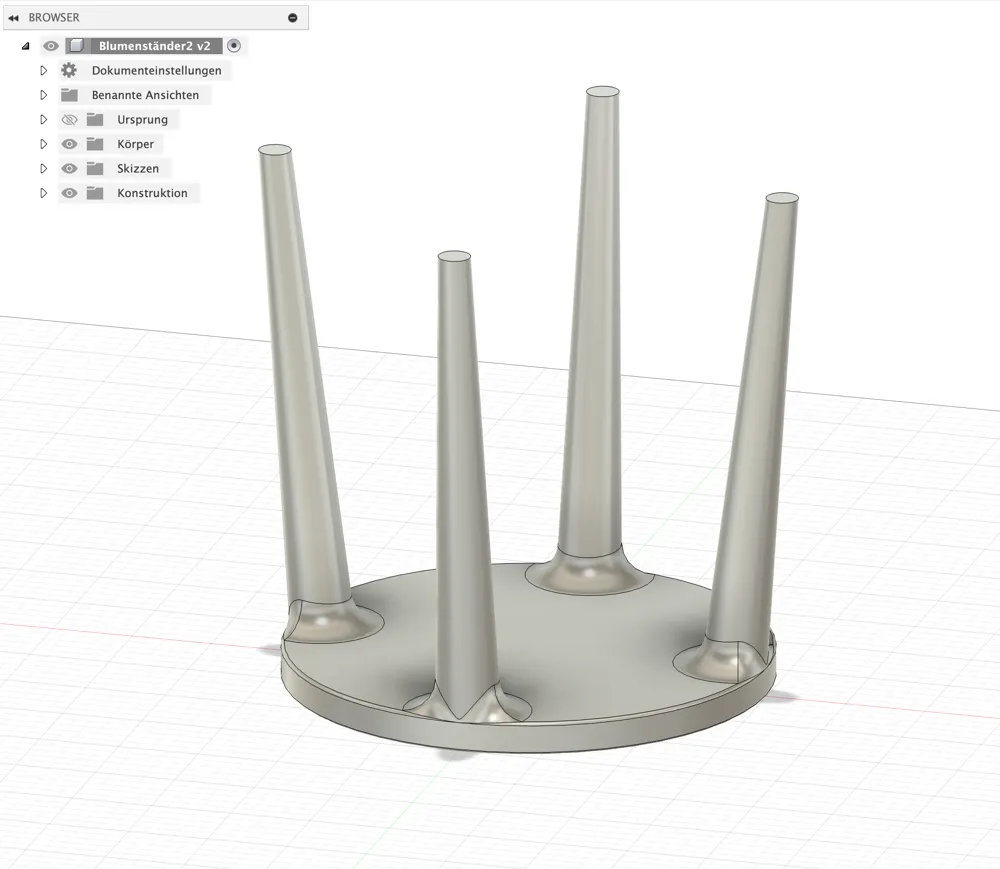Select the Blumenständer2 v2 tree item label
Viewport: 1000px width, 869px height.
[160, 45]
